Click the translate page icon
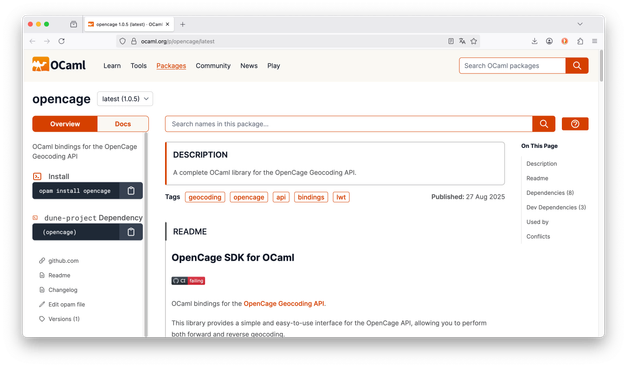The height and width of the screenshot is (367, 627). [462, 41]
